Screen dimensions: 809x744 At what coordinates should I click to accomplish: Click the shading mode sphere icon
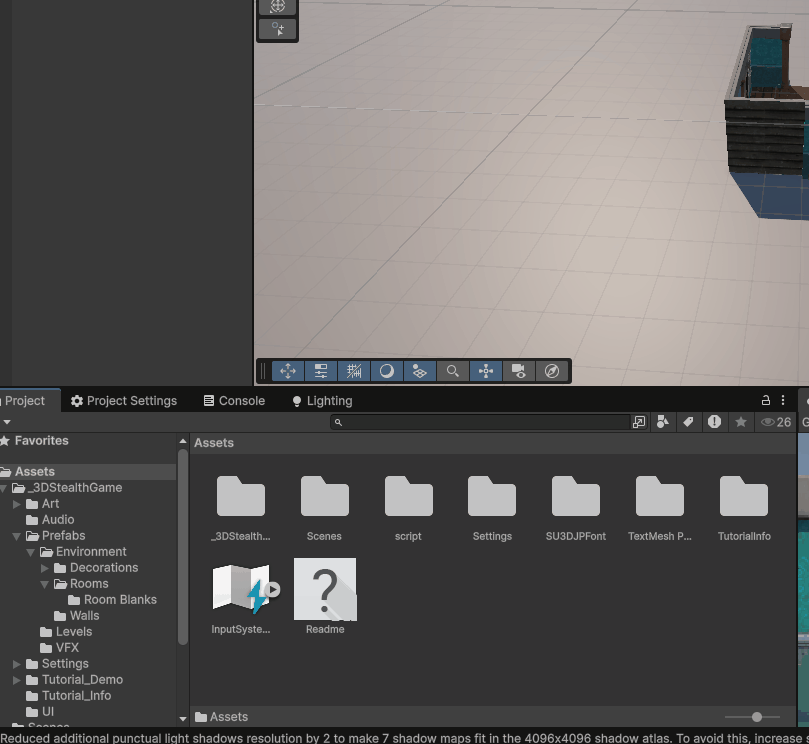coord(387,371)
